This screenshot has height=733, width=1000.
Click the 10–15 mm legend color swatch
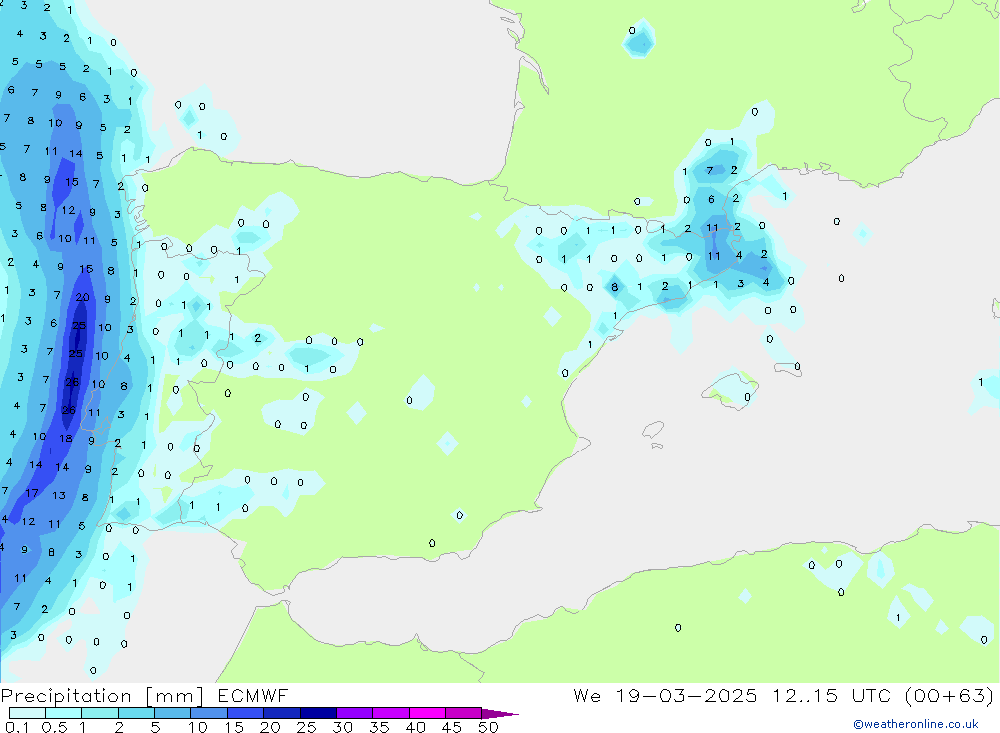tap(209, 713)
